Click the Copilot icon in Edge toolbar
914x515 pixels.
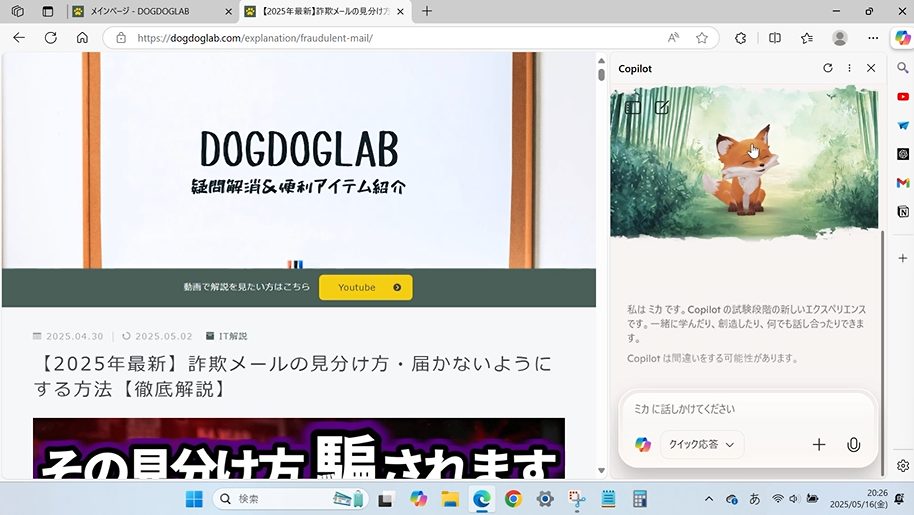902,38
